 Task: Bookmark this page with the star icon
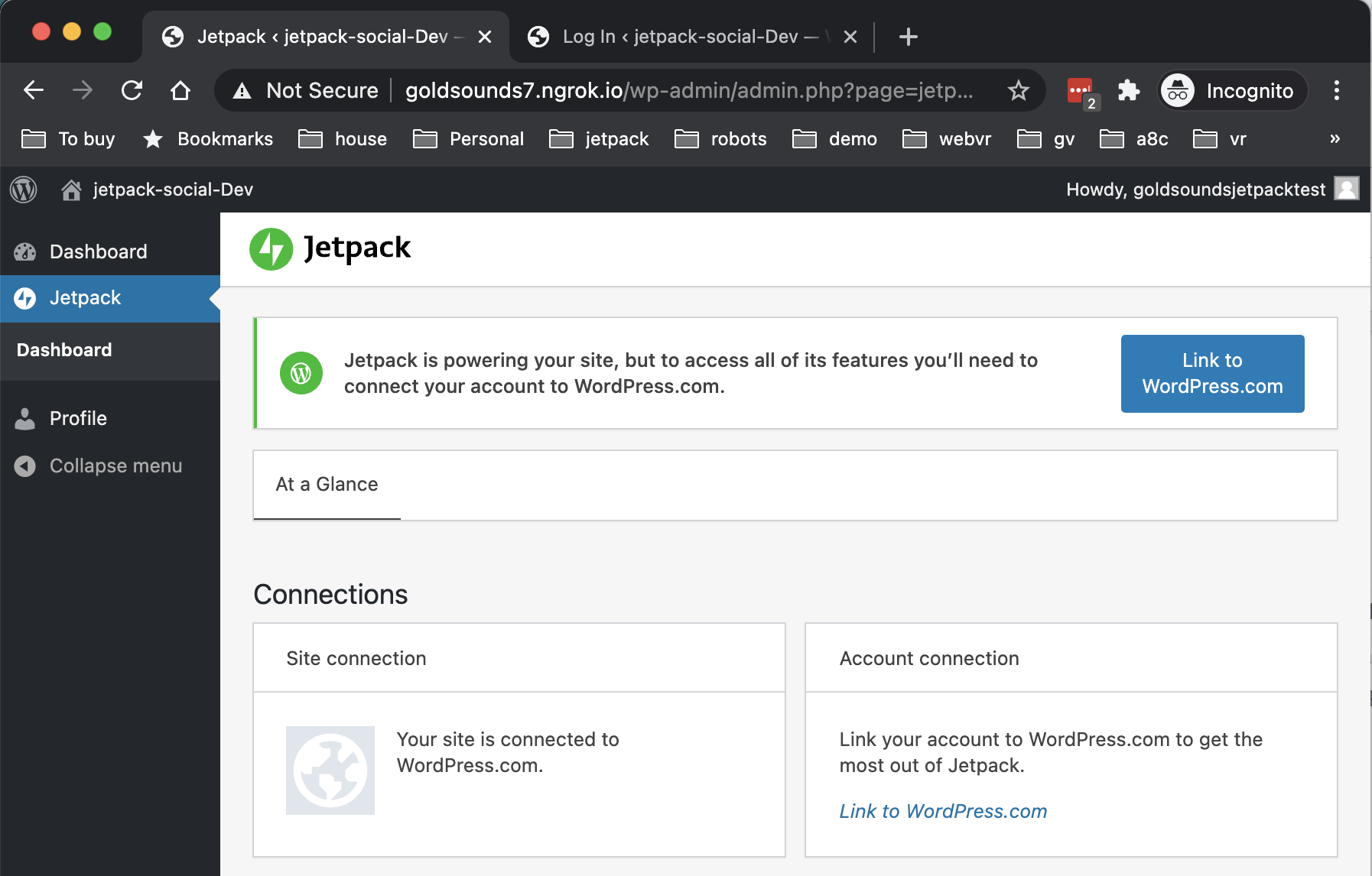click(1018, 90)
